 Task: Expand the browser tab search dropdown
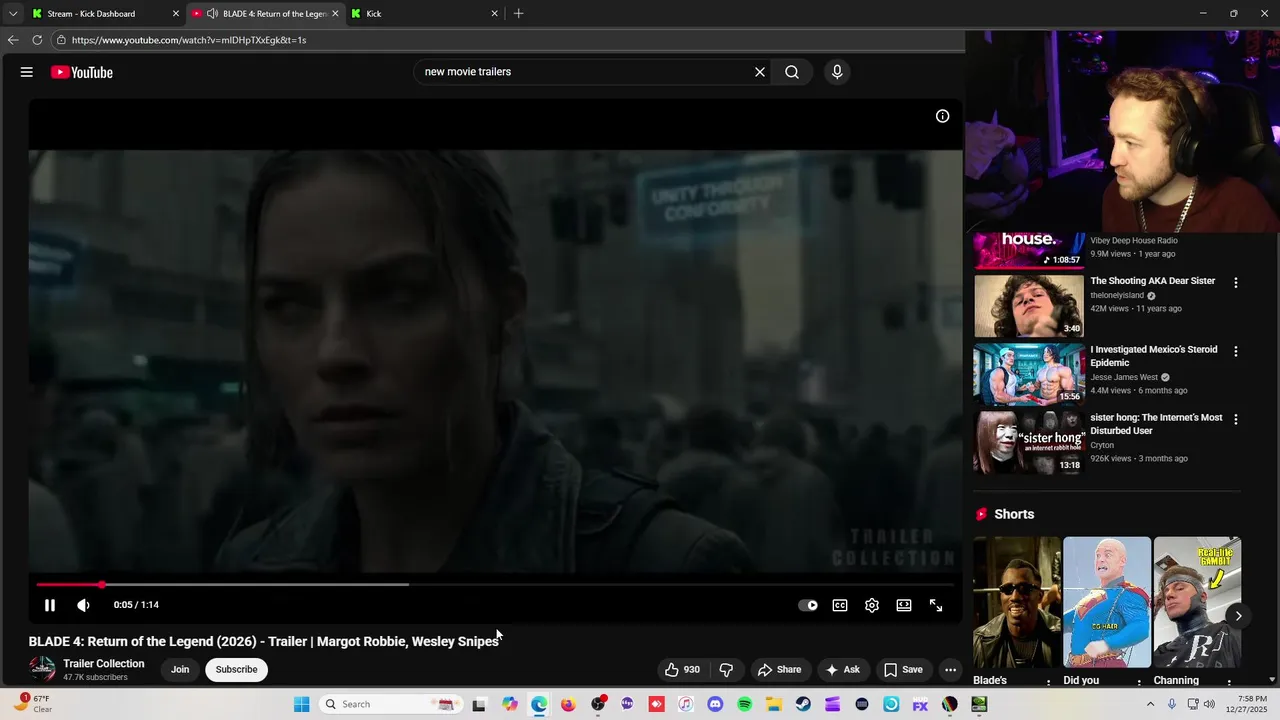(x=13, y=14)
